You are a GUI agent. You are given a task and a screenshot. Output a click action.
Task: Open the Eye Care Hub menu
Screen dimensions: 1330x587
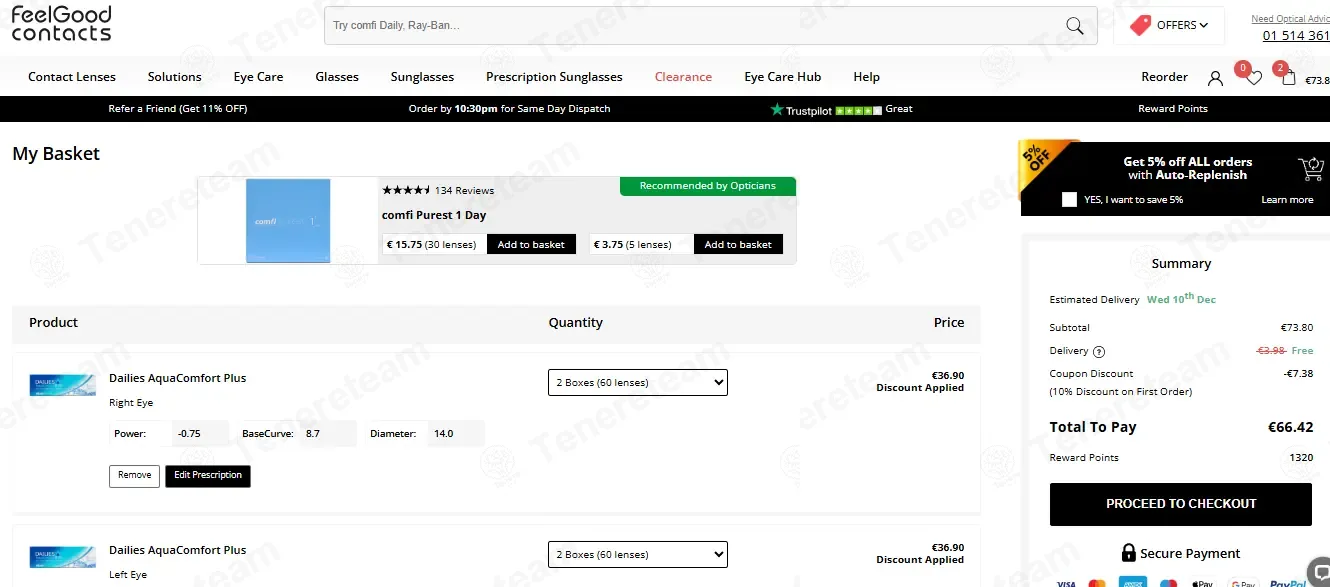coord(783,77)
